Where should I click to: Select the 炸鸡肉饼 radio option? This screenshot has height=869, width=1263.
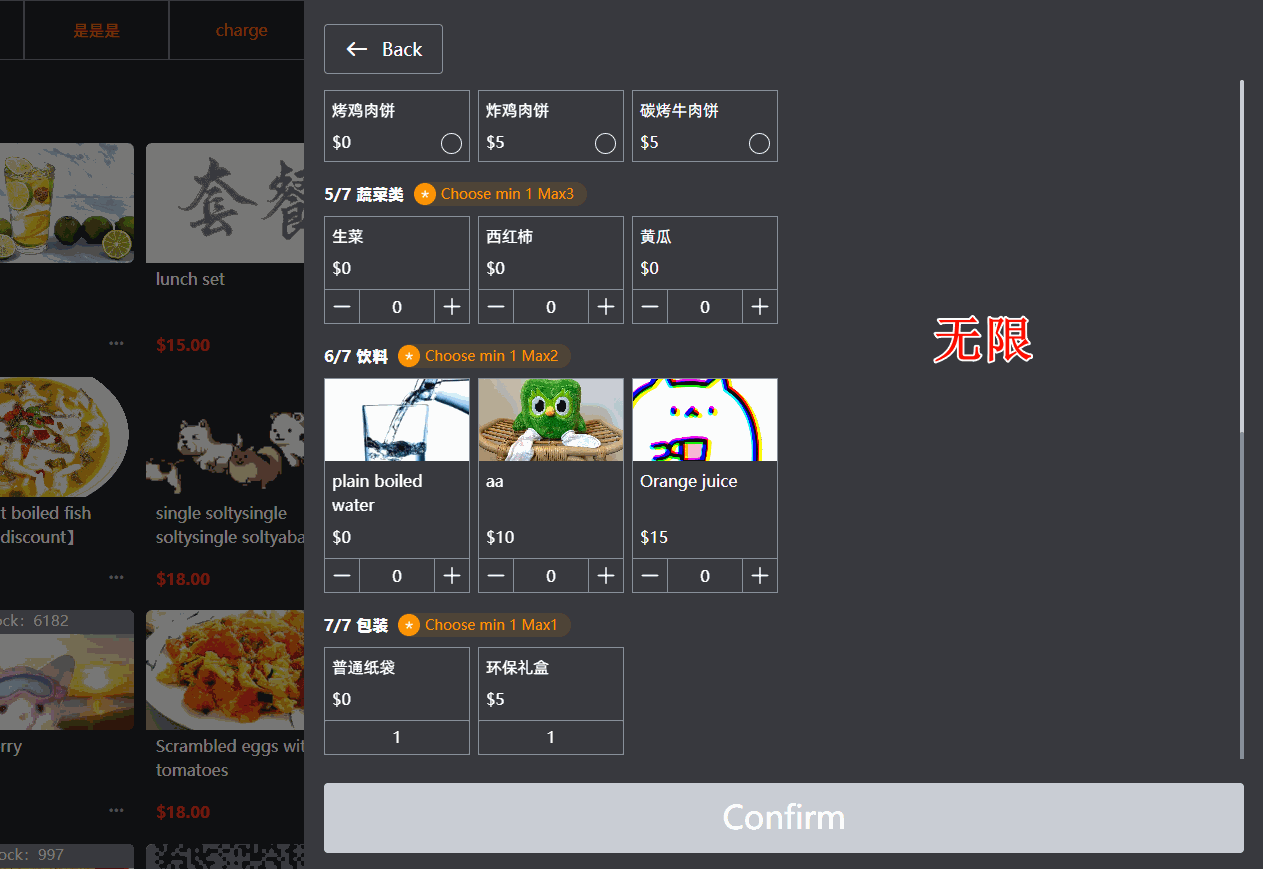click(x=605, y=143)
